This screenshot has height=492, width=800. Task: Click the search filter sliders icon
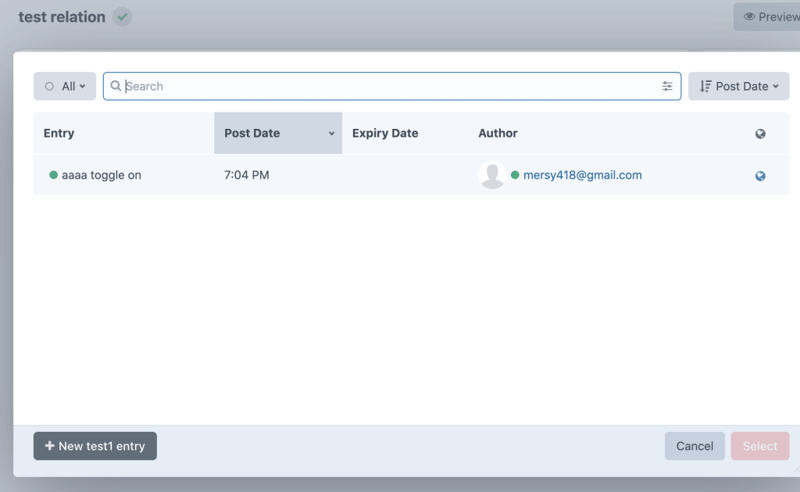pyautogui.click(x=667, y=87)
